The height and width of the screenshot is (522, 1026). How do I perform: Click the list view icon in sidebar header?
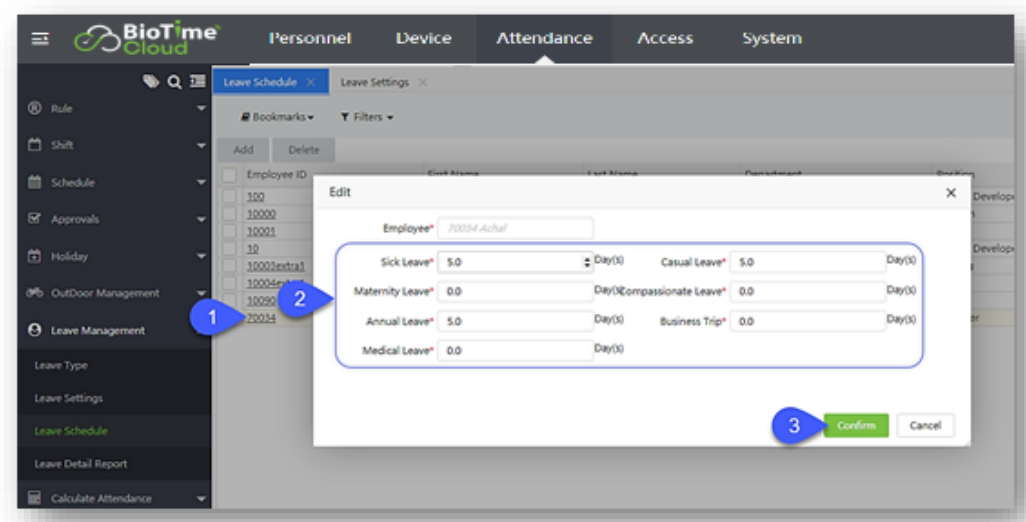[x=197, y=82]
